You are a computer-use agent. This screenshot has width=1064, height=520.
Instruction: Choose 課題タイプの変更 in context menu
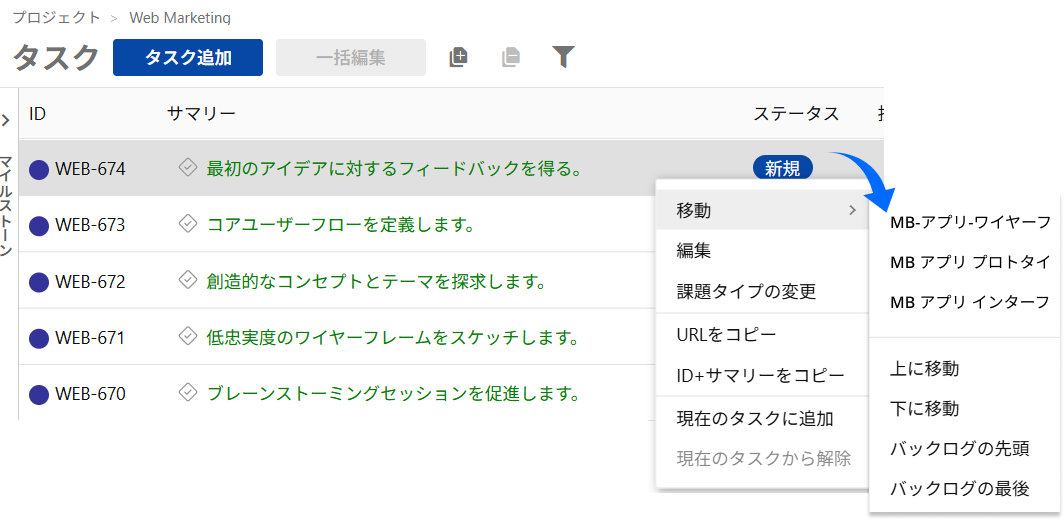click(x=746, y=291)
